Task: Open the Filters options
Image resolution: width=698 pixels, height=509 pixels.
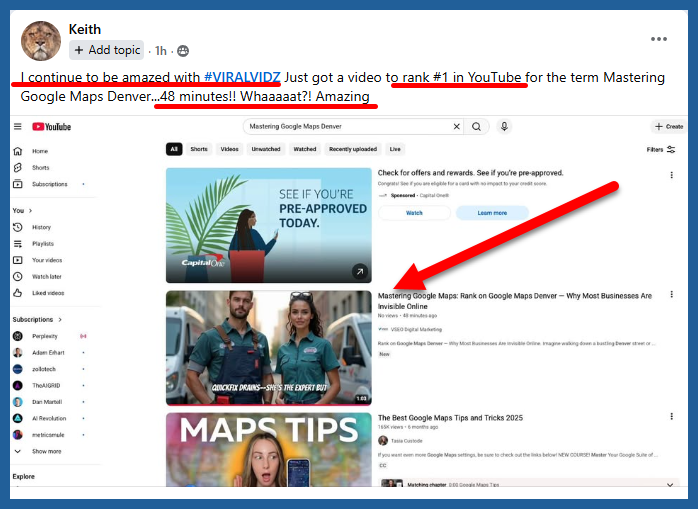Action: [661, 149]
